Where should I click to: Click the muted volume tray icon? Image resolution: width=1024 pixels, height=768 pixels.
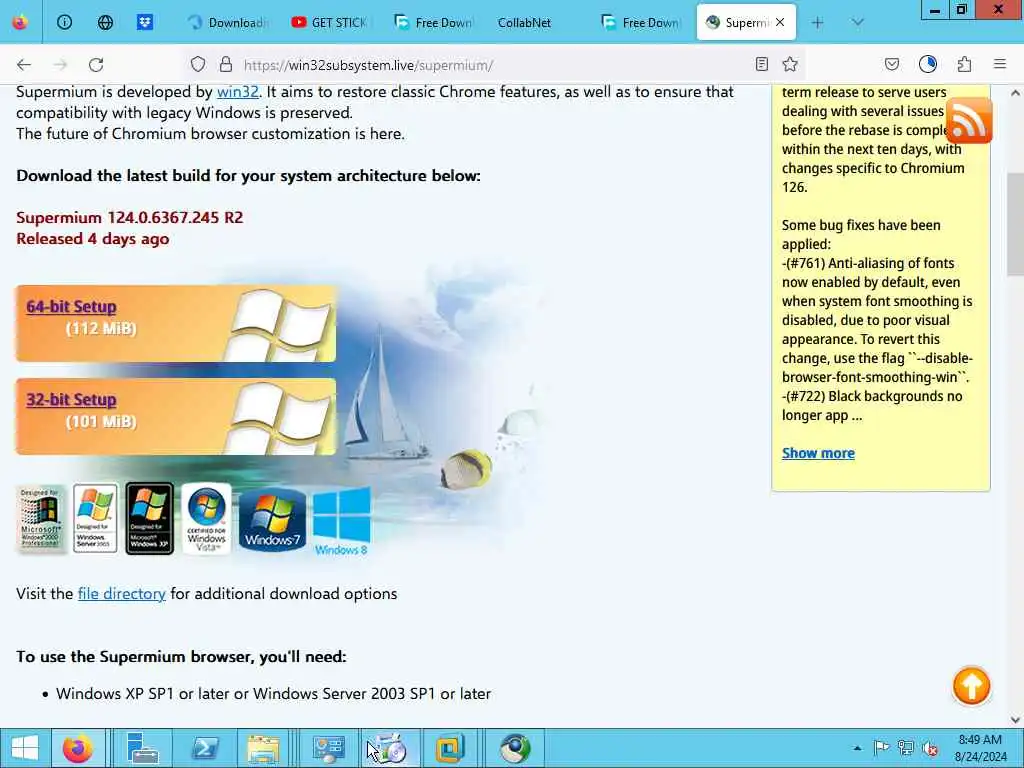(x=930, y=748)
